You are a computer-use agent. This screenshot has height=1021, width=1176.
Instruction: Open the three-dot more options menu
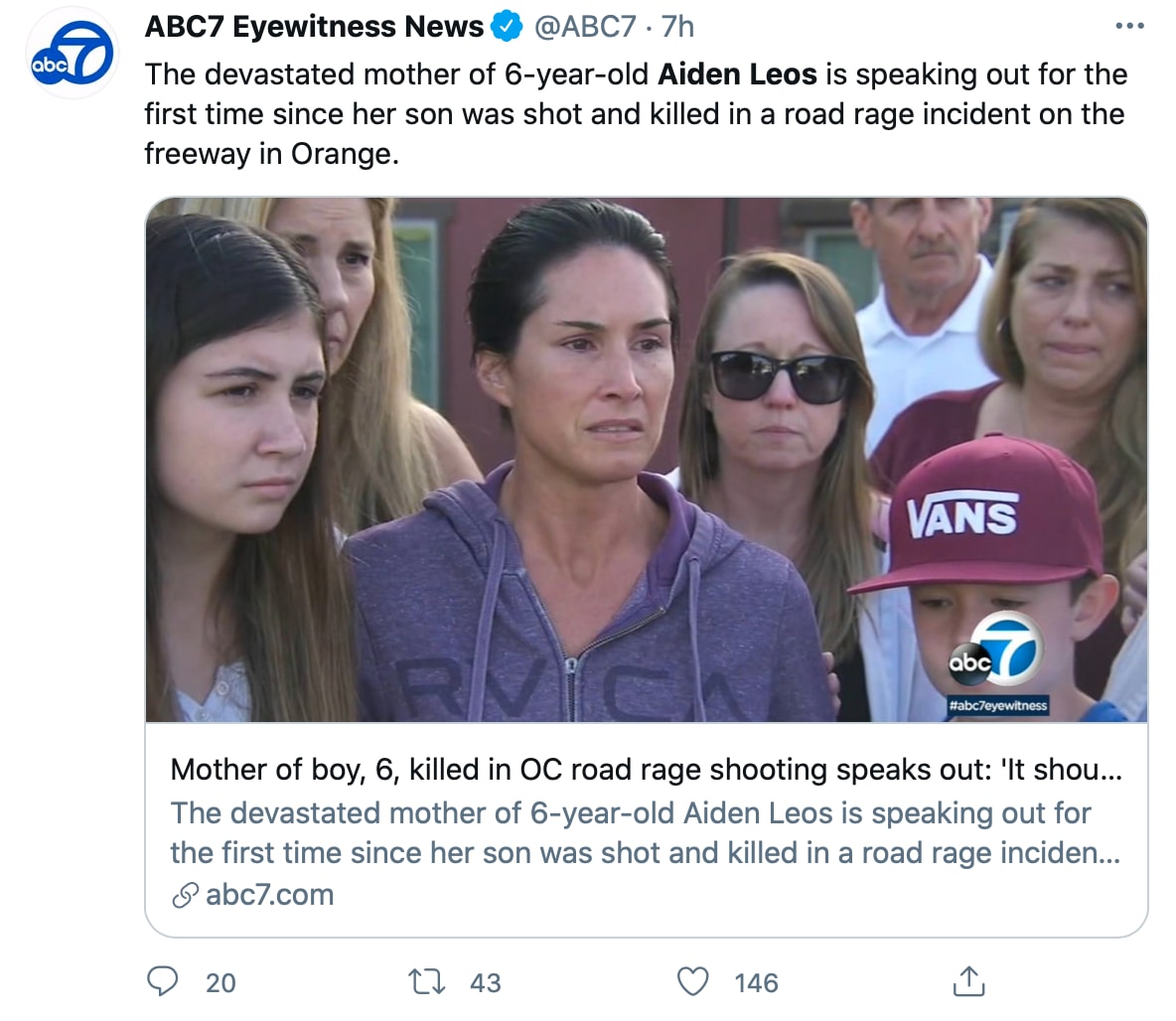1129,27
